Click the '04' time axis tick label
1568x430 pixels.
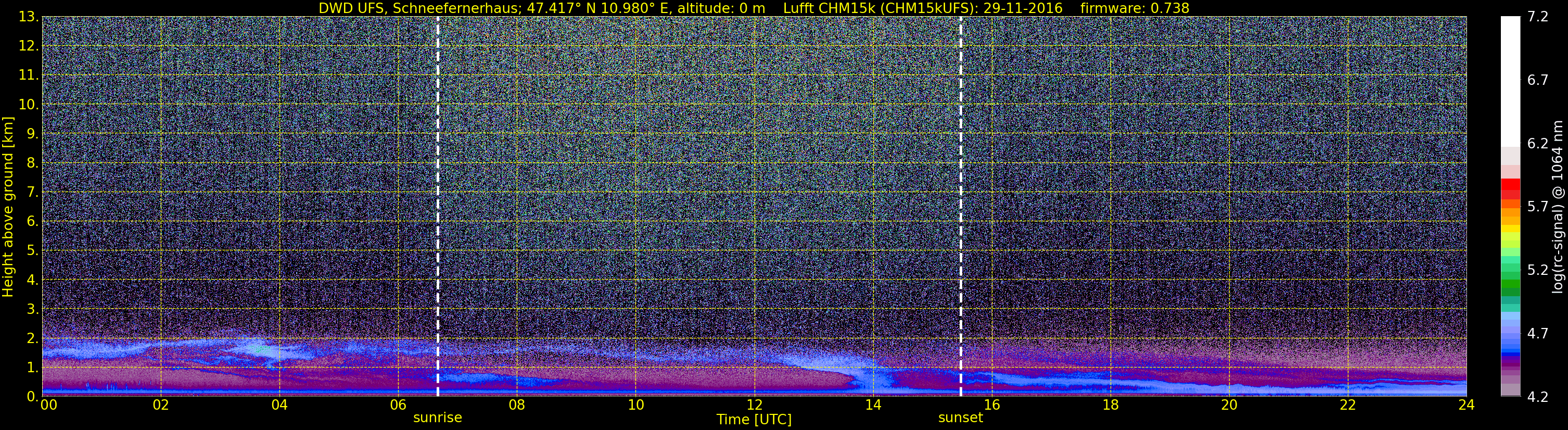(x=279, y=405)
